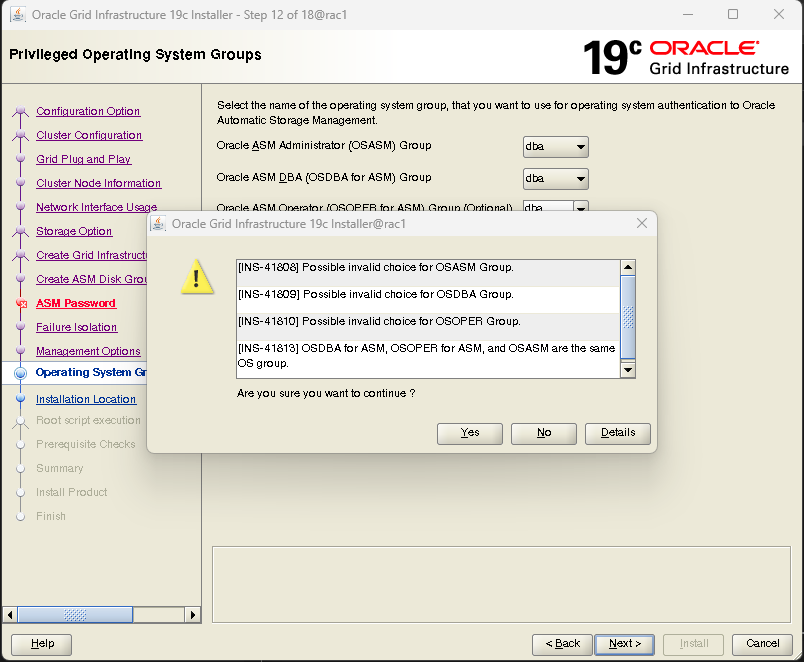Go to previous step with Back

point(562,644)
